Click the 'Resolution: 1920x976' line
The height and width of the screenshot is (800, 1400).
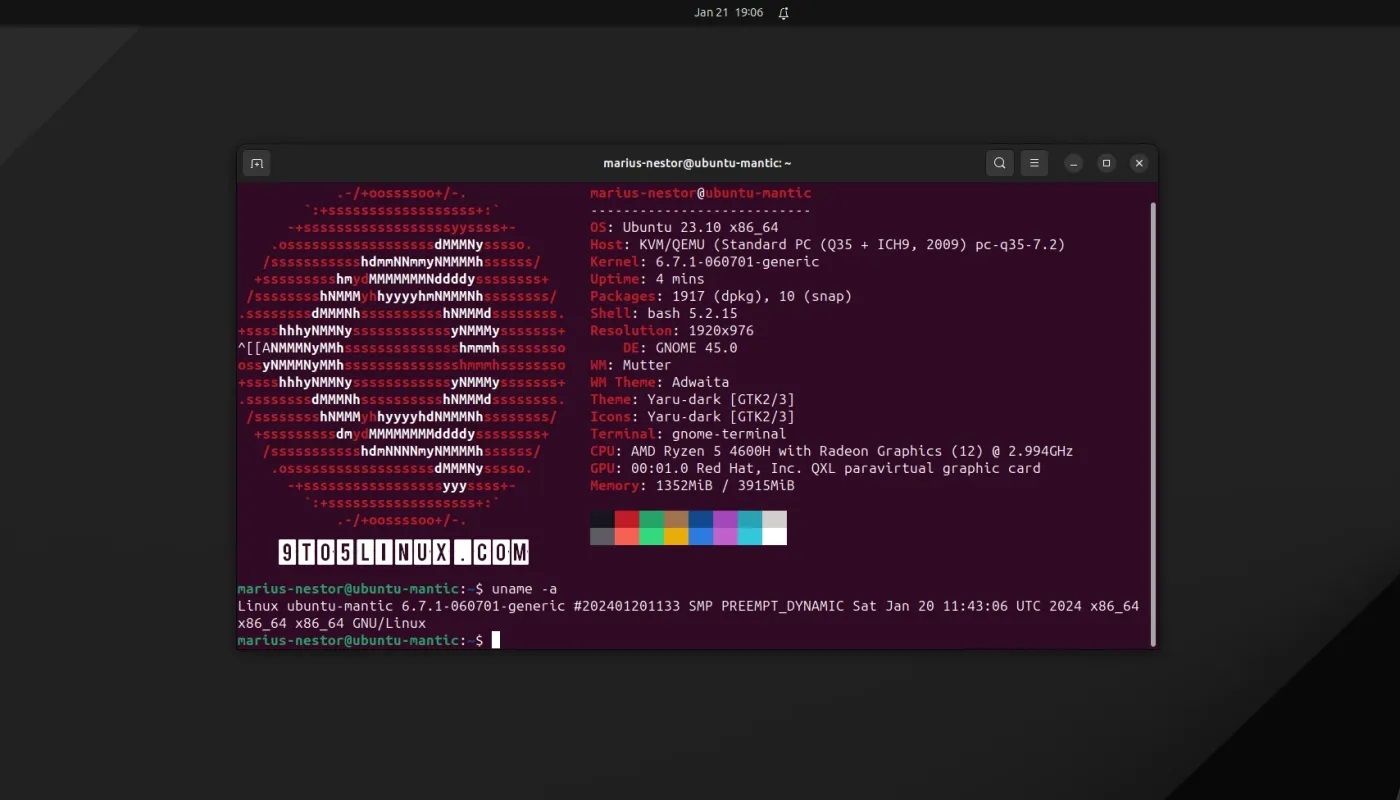(x=672, y=330)
